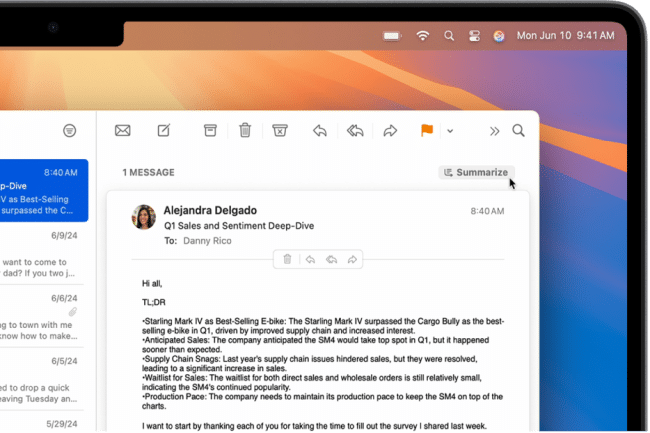650x433 pixels.
Task: Click Alejandra Delgado's avatar photo
Action: tap(144, 217)
